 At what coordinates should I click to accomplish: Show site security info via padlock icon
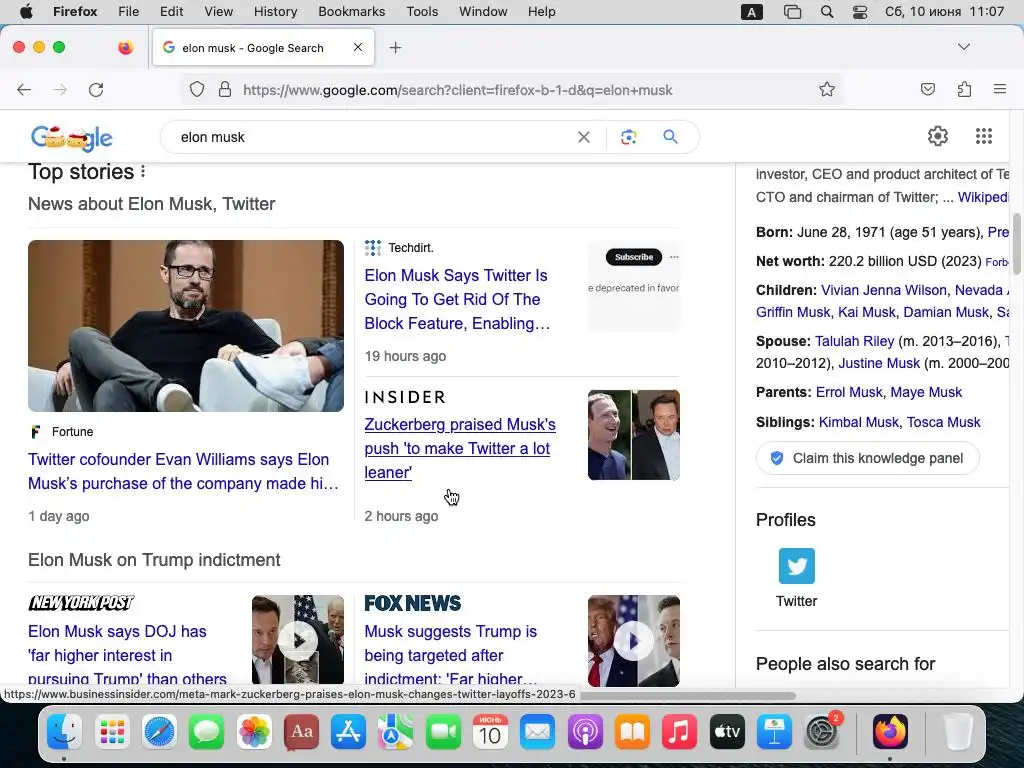click(x=225, y=89)
